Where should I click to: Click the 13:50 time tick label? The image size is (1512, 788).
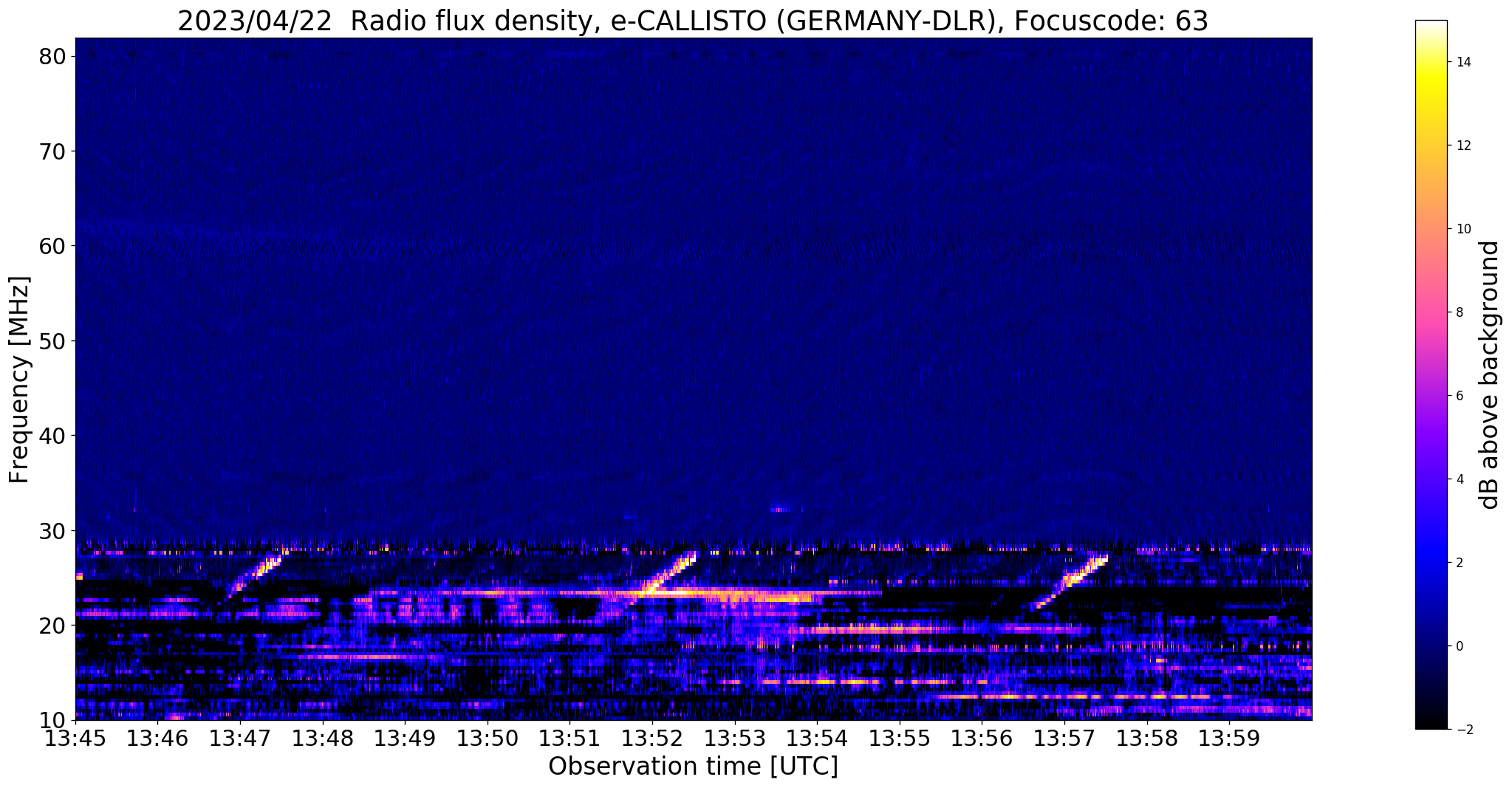[x=488, y=738]
